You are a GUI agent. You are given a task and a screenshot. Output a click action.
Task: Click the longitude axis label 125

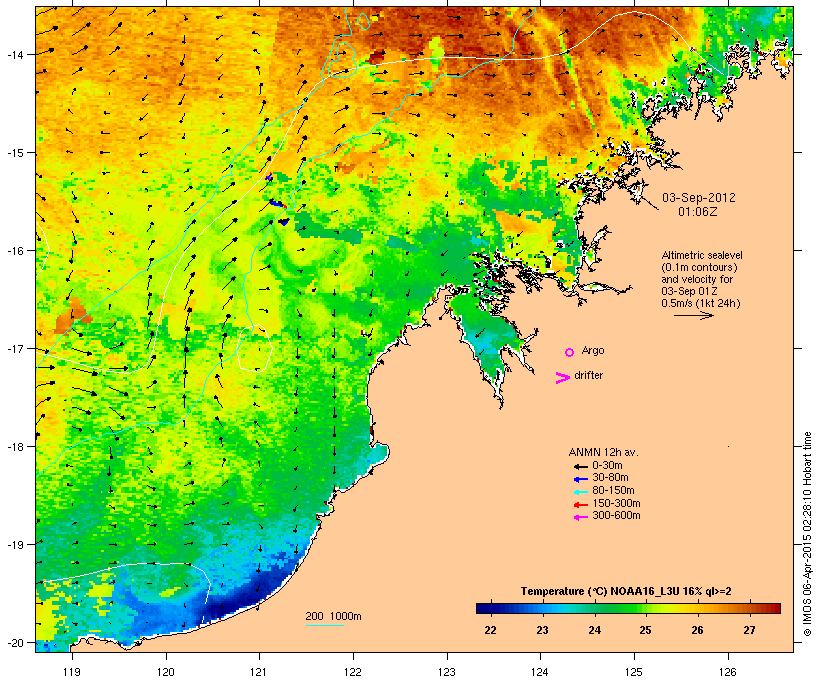(634, 672)
